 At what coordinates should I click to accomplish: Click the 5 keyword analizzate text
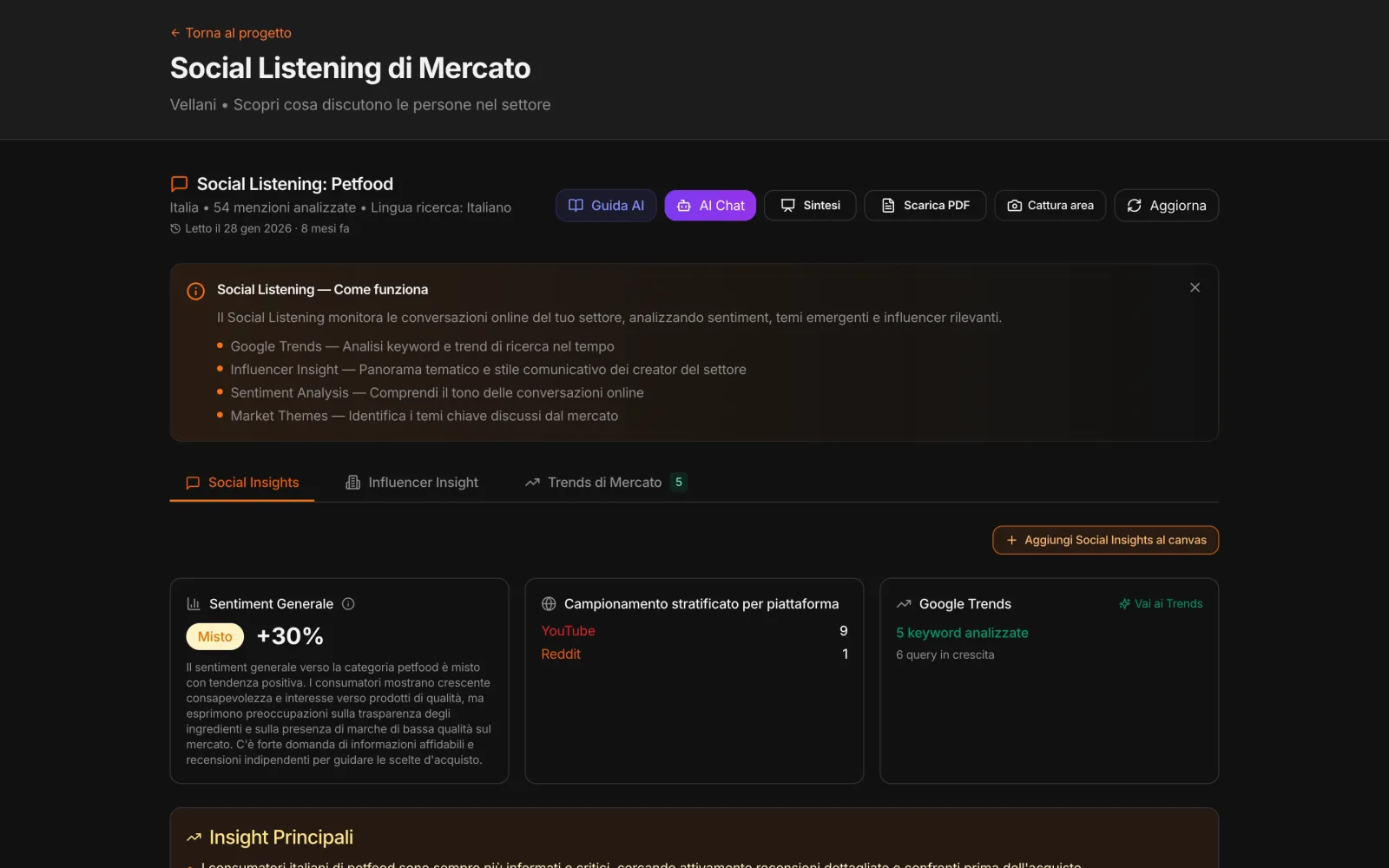click(962, 633)
